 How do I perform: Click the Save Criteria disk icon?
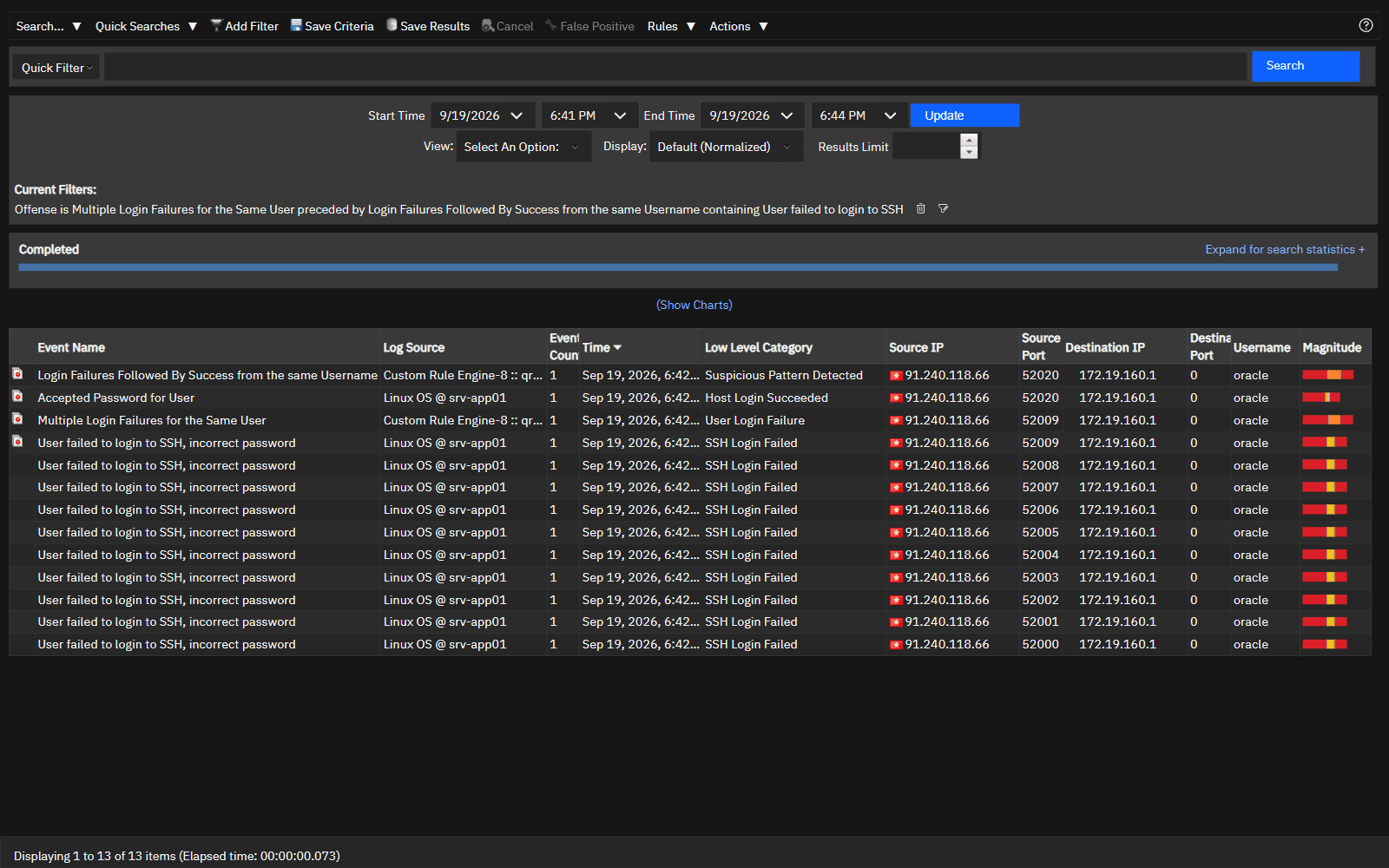click(296, 25)
